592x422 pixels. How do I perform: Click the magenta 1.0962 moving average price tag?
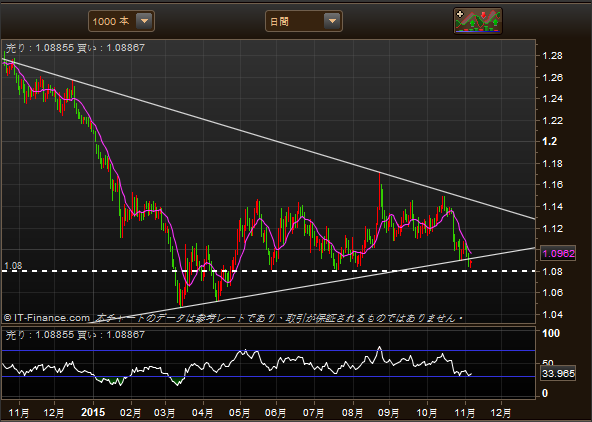[558, 253]
